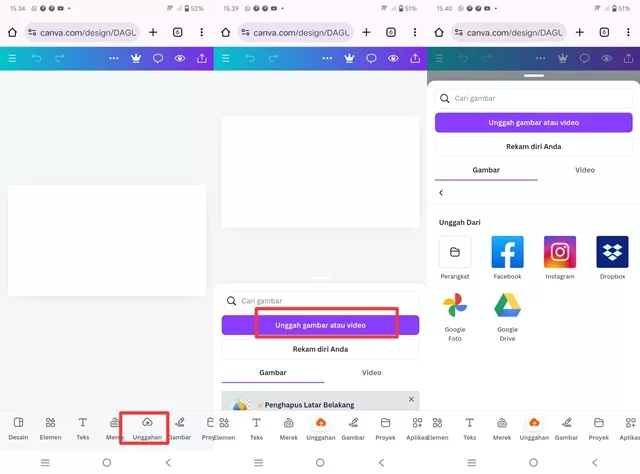This screenshot has width=640, height=474.
Task: Tap Android back button in left phone
Action: tap(168, 463)
